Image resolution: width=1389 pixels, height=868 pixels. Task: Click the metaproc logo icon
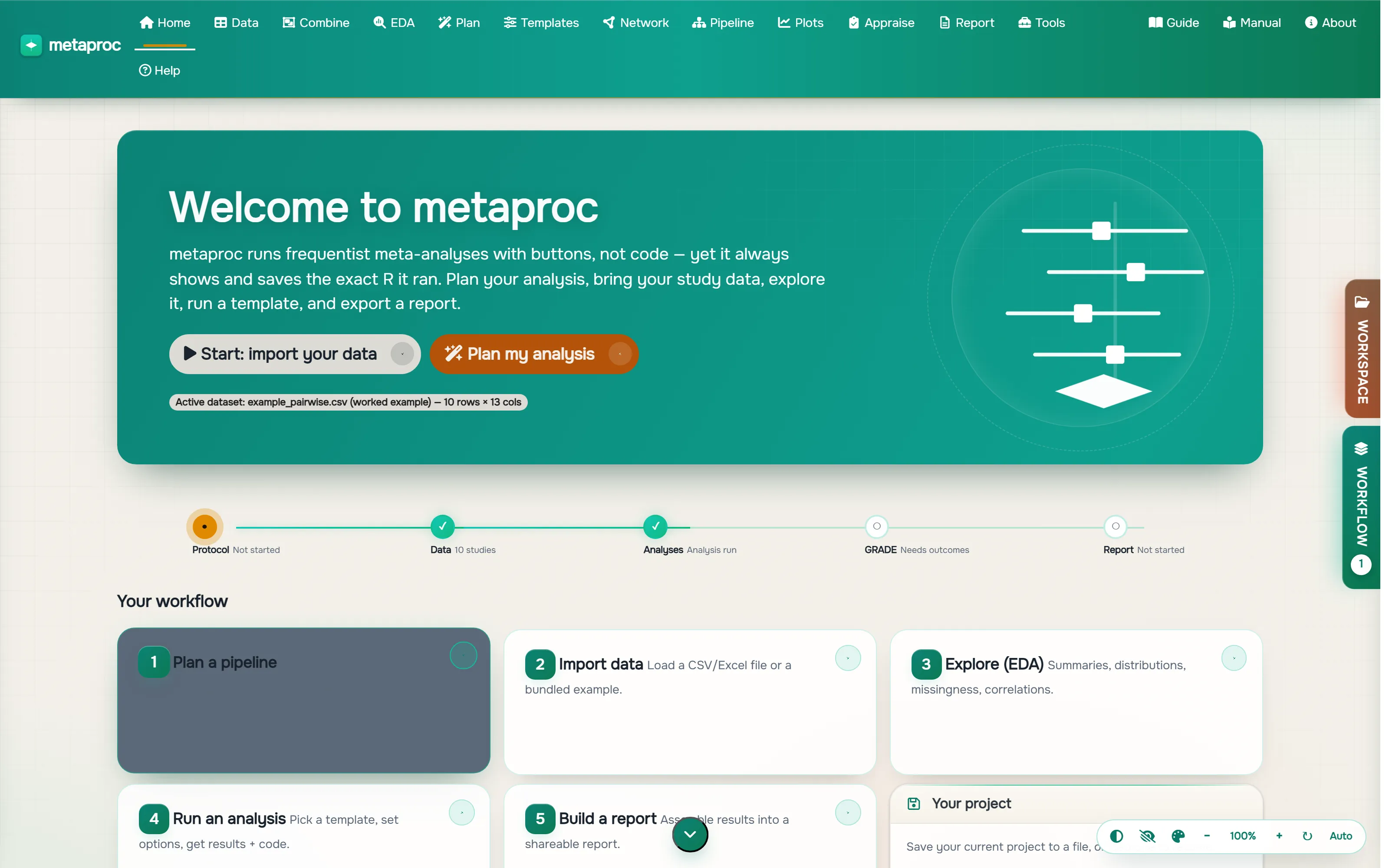(31, 45)
